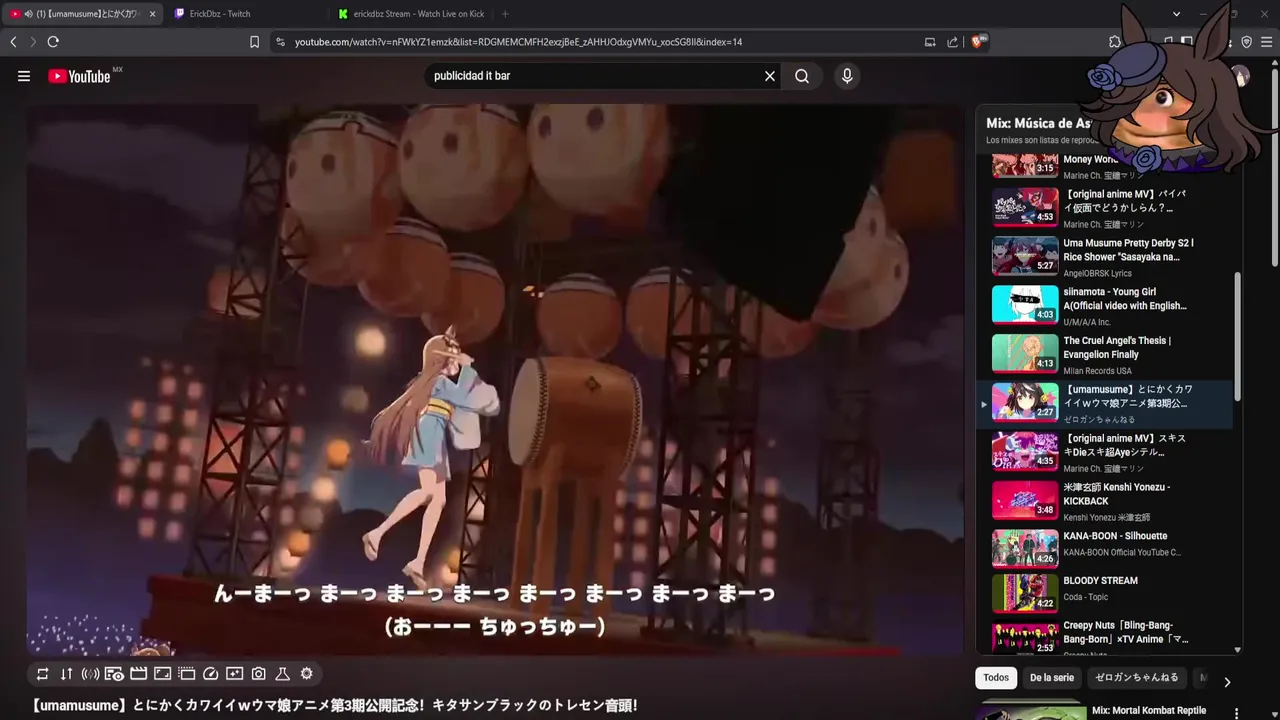Open the playback speed gauge icon
Image resolution: width=1280 pixels, height=720 pixels.
click(x=210, y=674)
